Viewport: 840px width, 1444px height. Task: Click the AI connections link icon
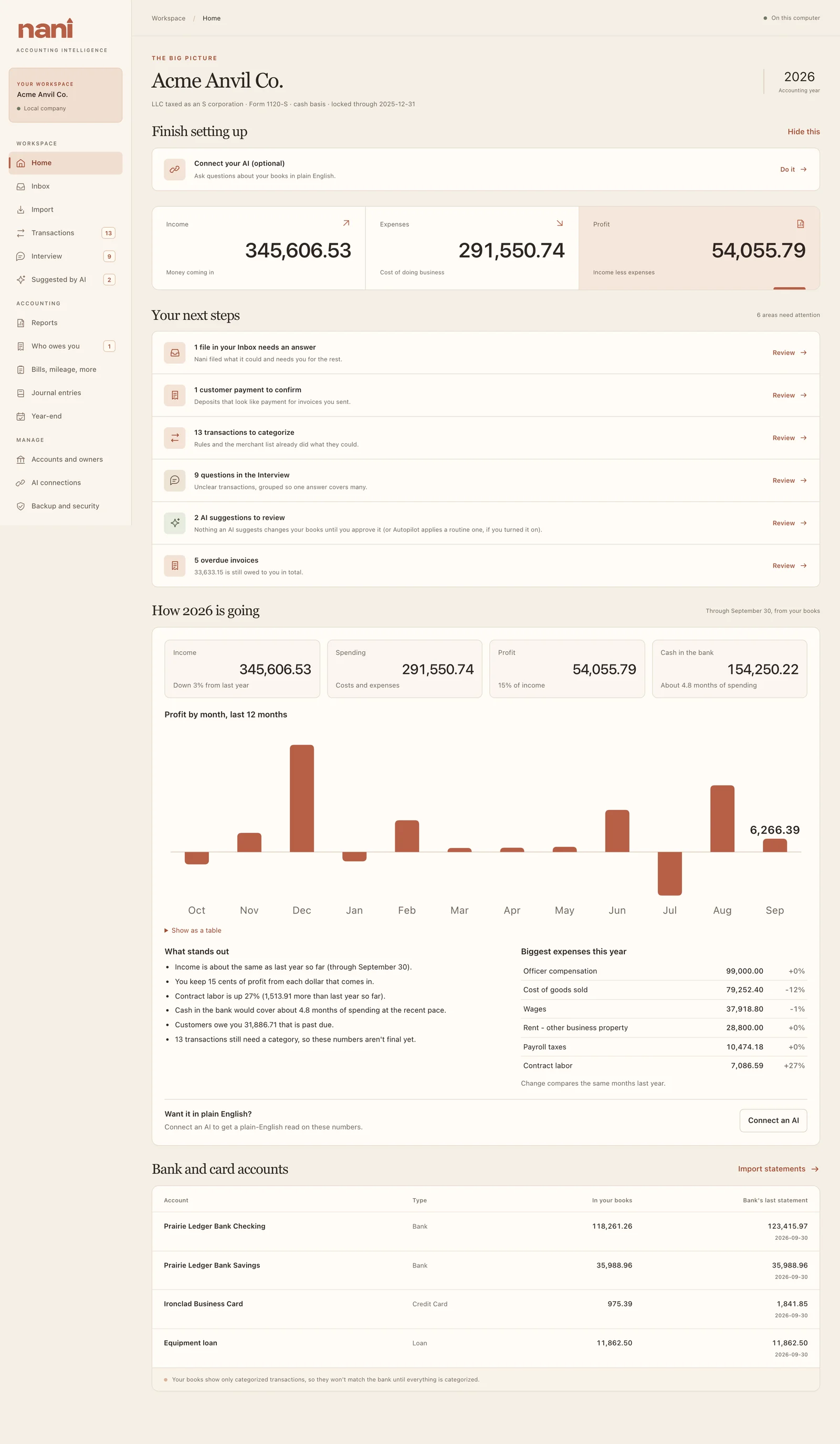pyautogui.click(x=20, y=483)
